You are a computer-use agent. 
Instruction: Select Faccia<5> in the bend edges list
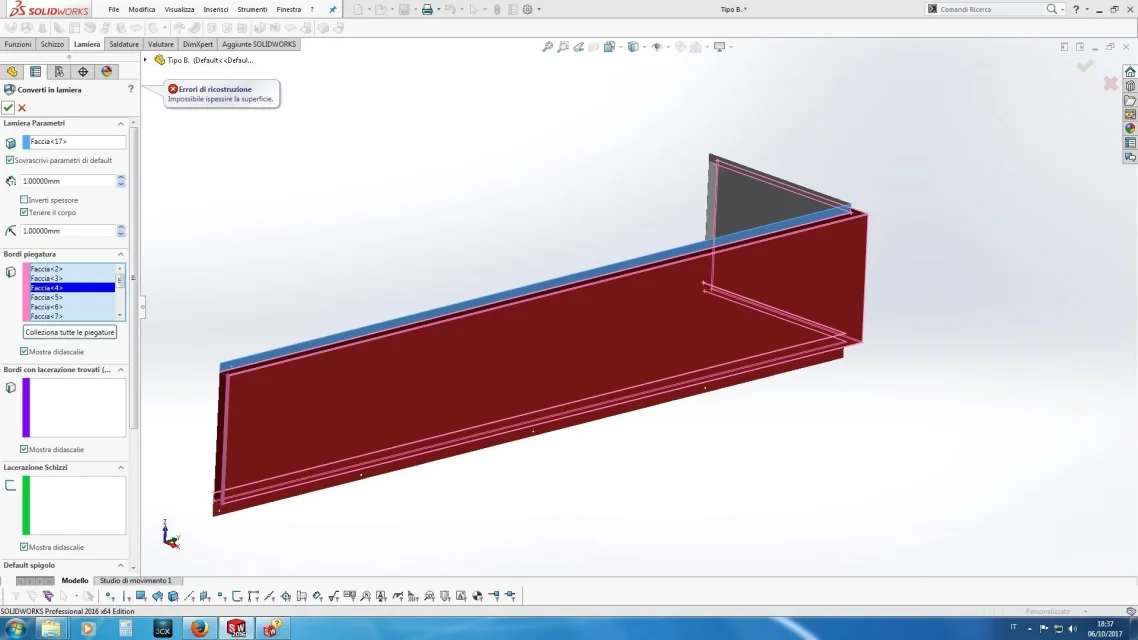coord(72,298)
